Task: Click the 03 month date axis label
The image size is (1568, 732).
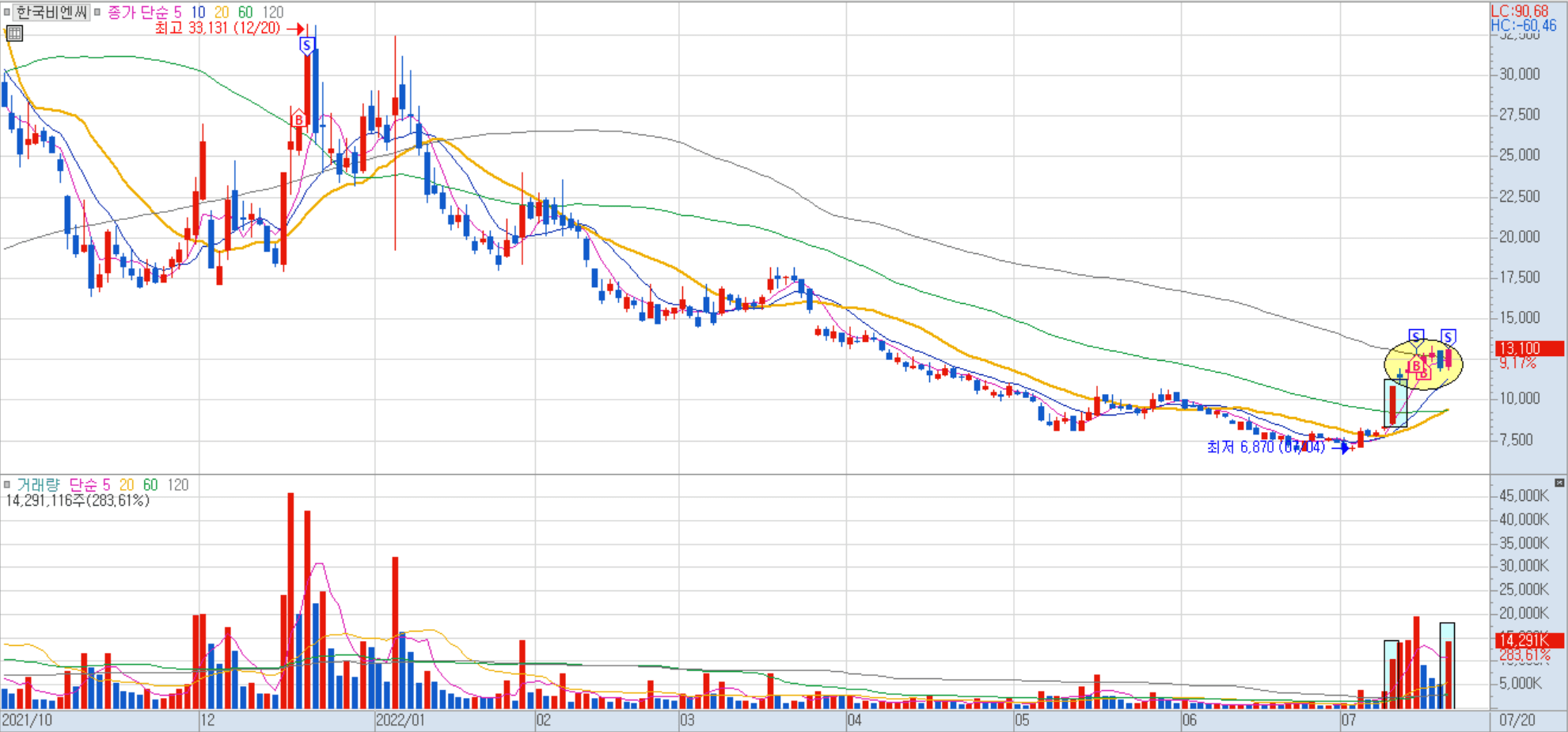Action: point(687,720)
